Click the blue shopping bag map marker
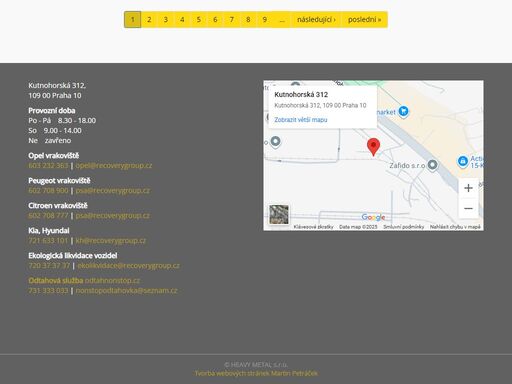The image size is (512, 384). click(x=463, y=162)
